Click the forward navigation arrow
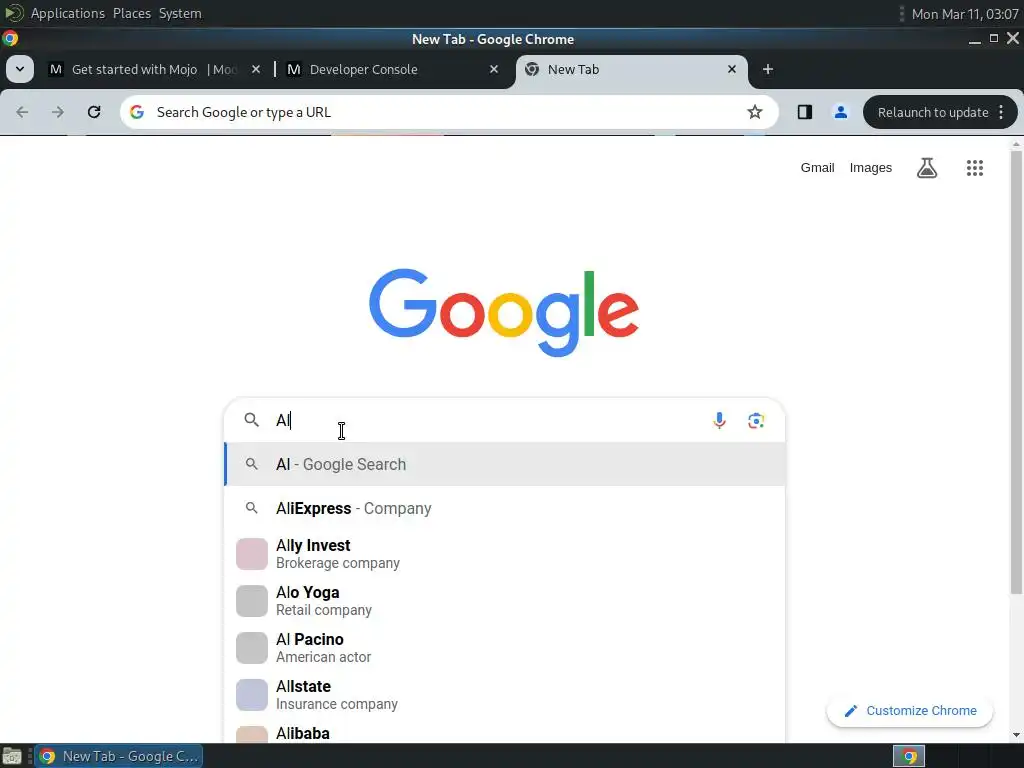The image size is (1024, 768). [58, 112]
